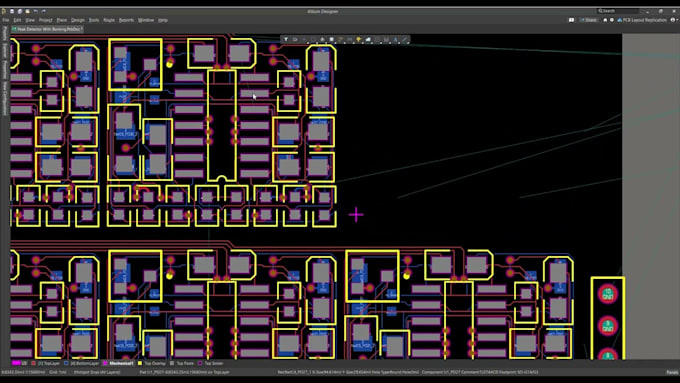
Task: Click the Place Component chip icon
Action: point(331,39)
